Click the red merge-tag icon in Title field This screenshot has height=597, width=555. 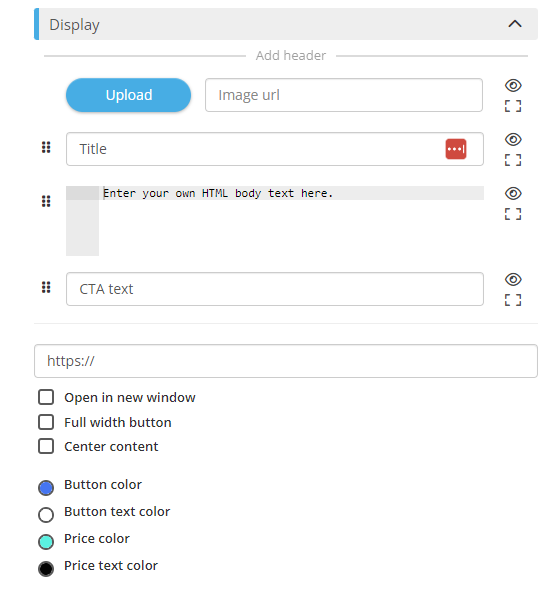[456, 149]
